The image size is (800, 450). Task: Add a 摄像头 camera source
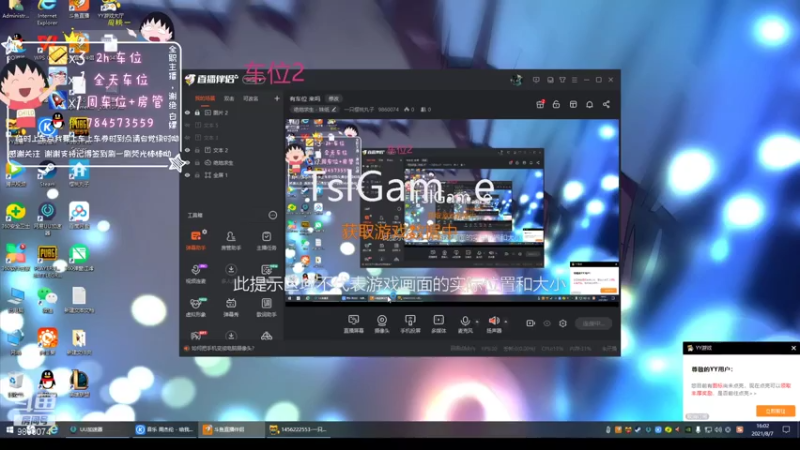pyautogui.click(x=382, y=323)
